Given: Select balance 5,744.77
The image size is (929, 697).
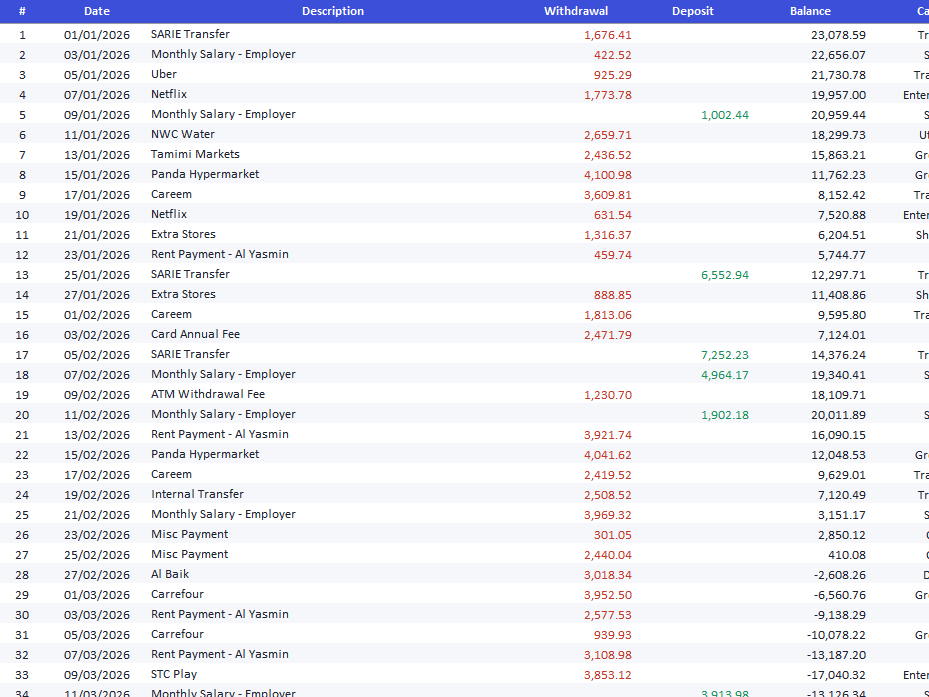Looking at the screenshot, I should [x=841, y=255].
